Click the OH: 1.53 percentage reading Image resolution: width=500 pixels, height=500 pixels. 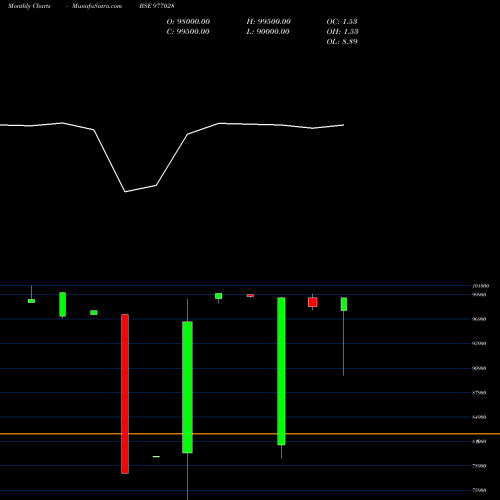pyautogui.click(x=342, y=31)
